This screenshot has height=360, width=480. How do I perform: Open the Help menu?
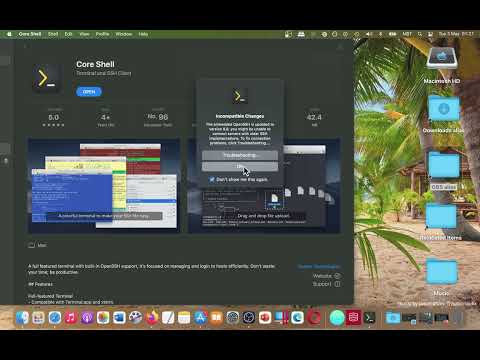click(x=143, y=34)
